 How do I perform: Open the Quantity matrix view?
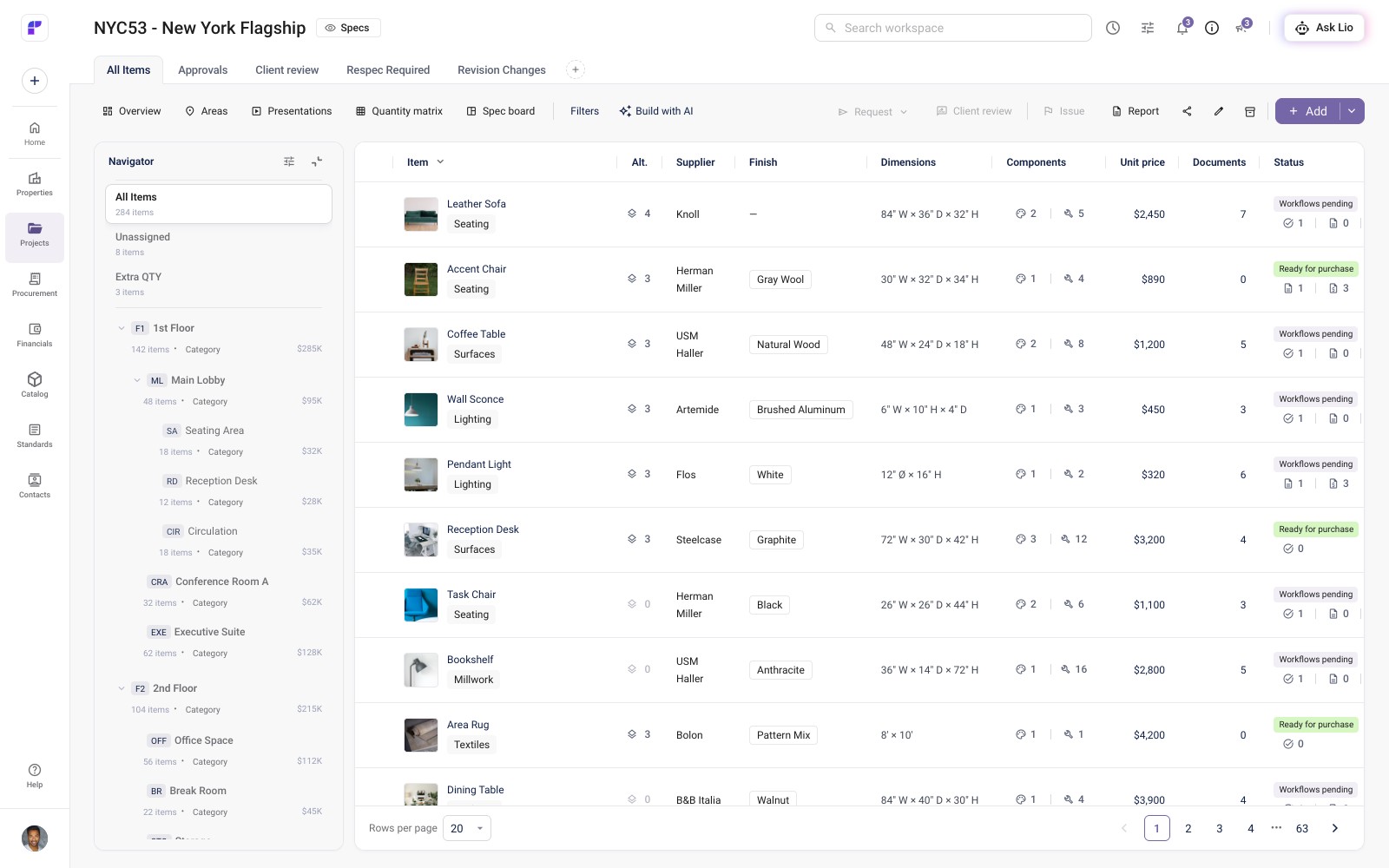[399, 111]
